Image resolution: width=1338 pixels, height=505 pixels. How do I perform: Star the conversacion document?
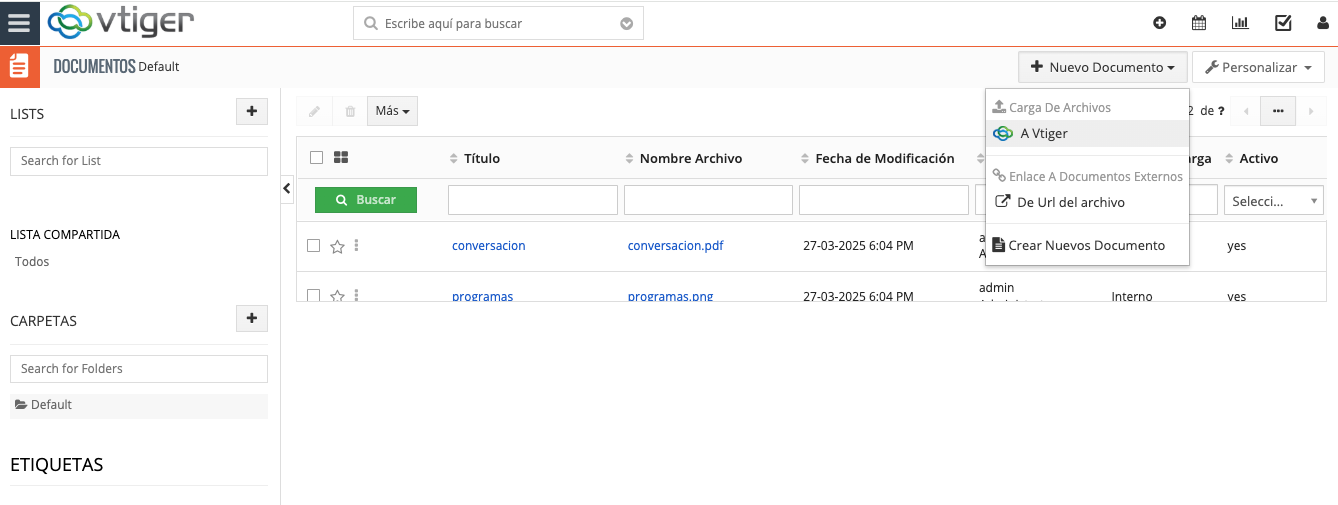[x=337, y=246]
